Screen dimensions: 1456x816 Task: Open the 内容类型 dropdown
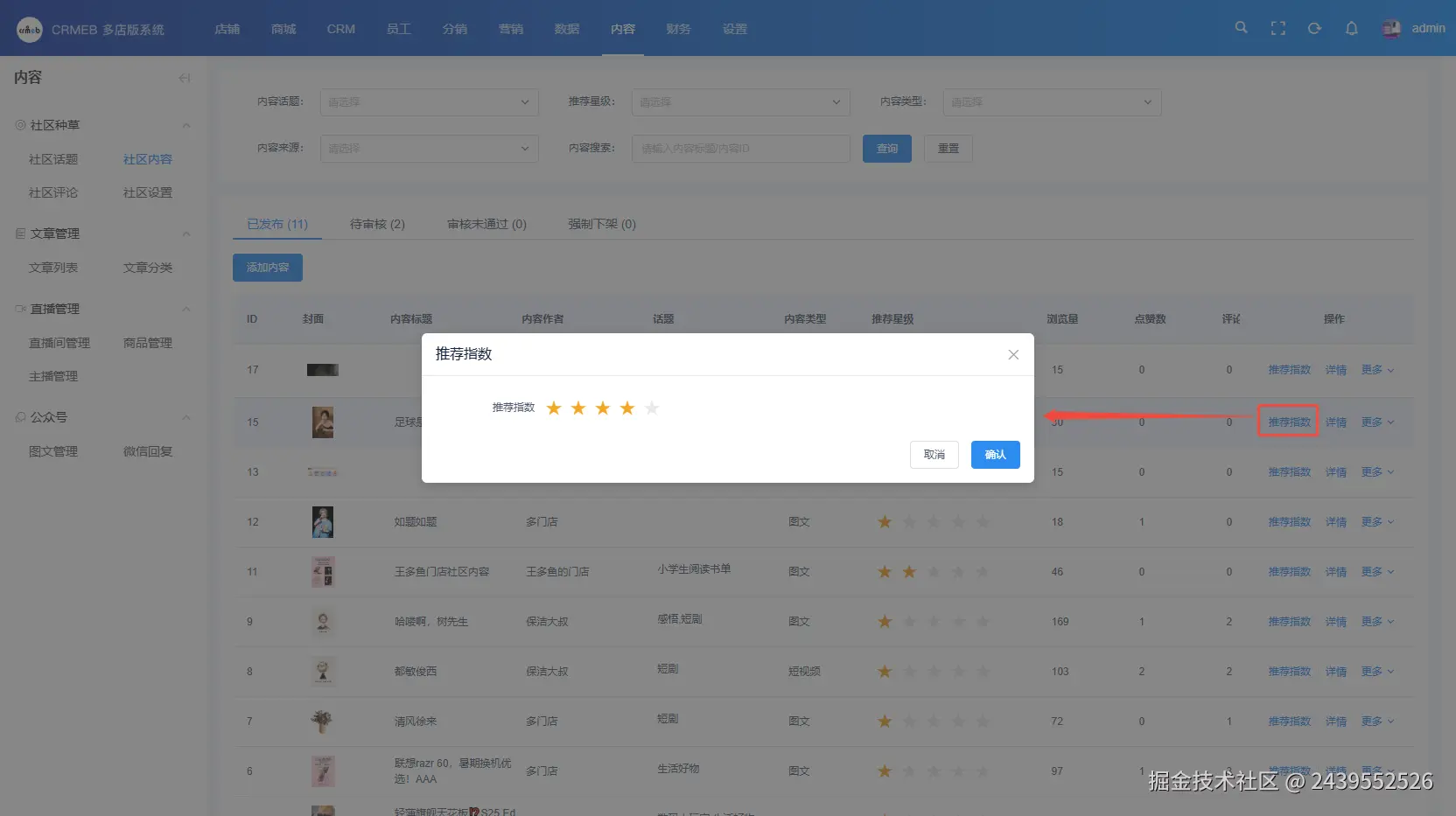click(1053, 102)
